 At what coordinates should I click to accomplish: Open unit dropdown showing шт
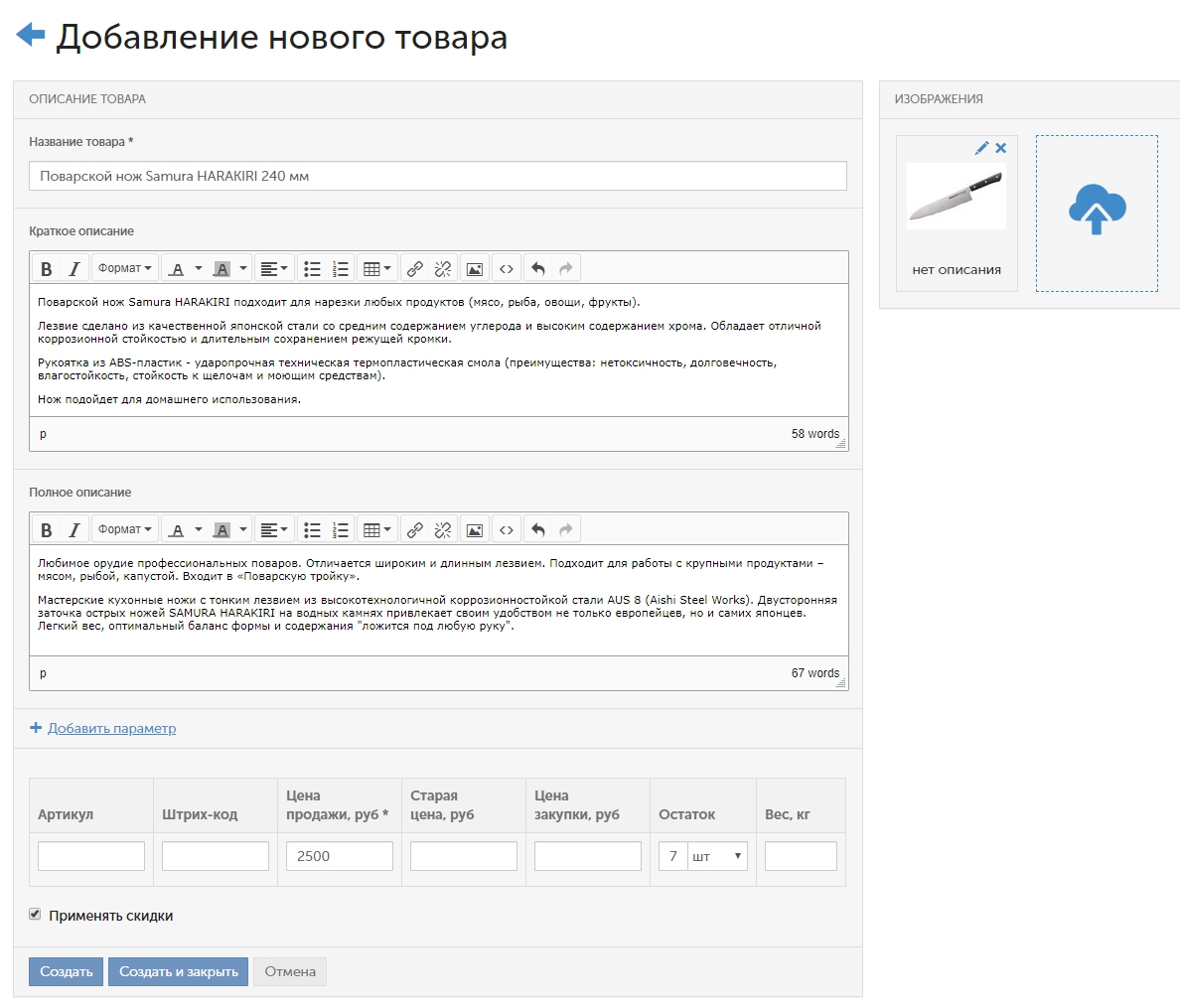[718, 856]
